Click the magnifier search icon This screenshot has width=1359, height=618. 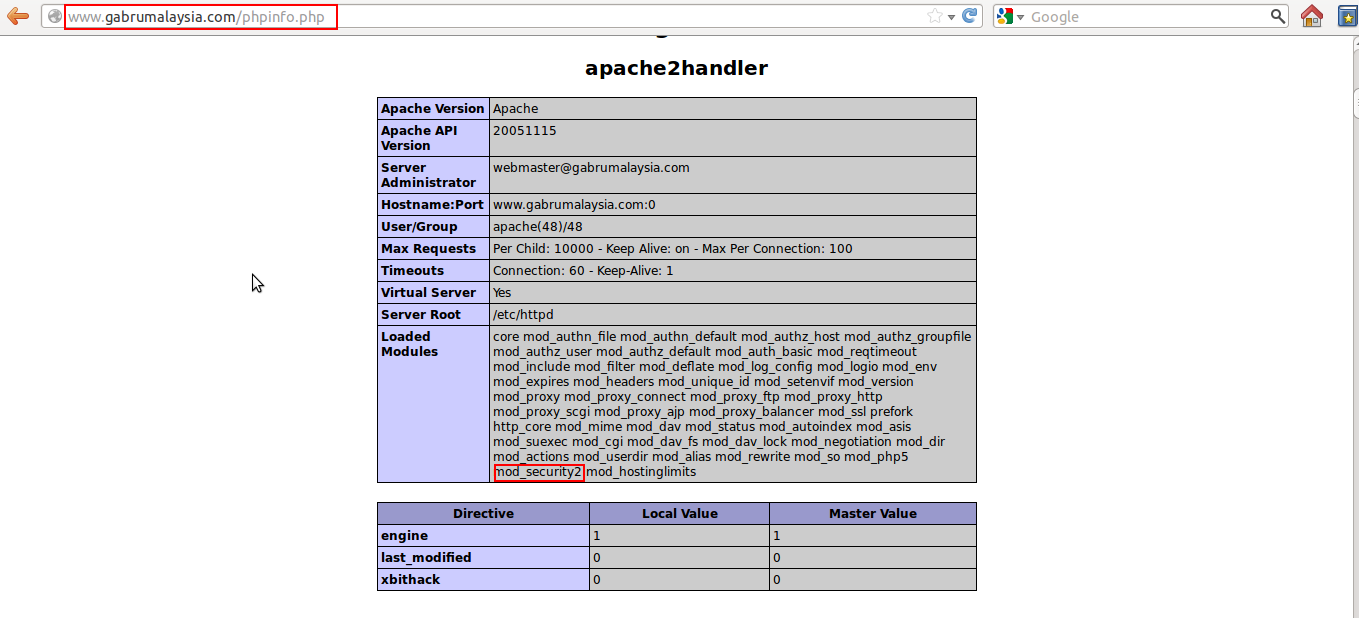click(x=1278, y=16)
